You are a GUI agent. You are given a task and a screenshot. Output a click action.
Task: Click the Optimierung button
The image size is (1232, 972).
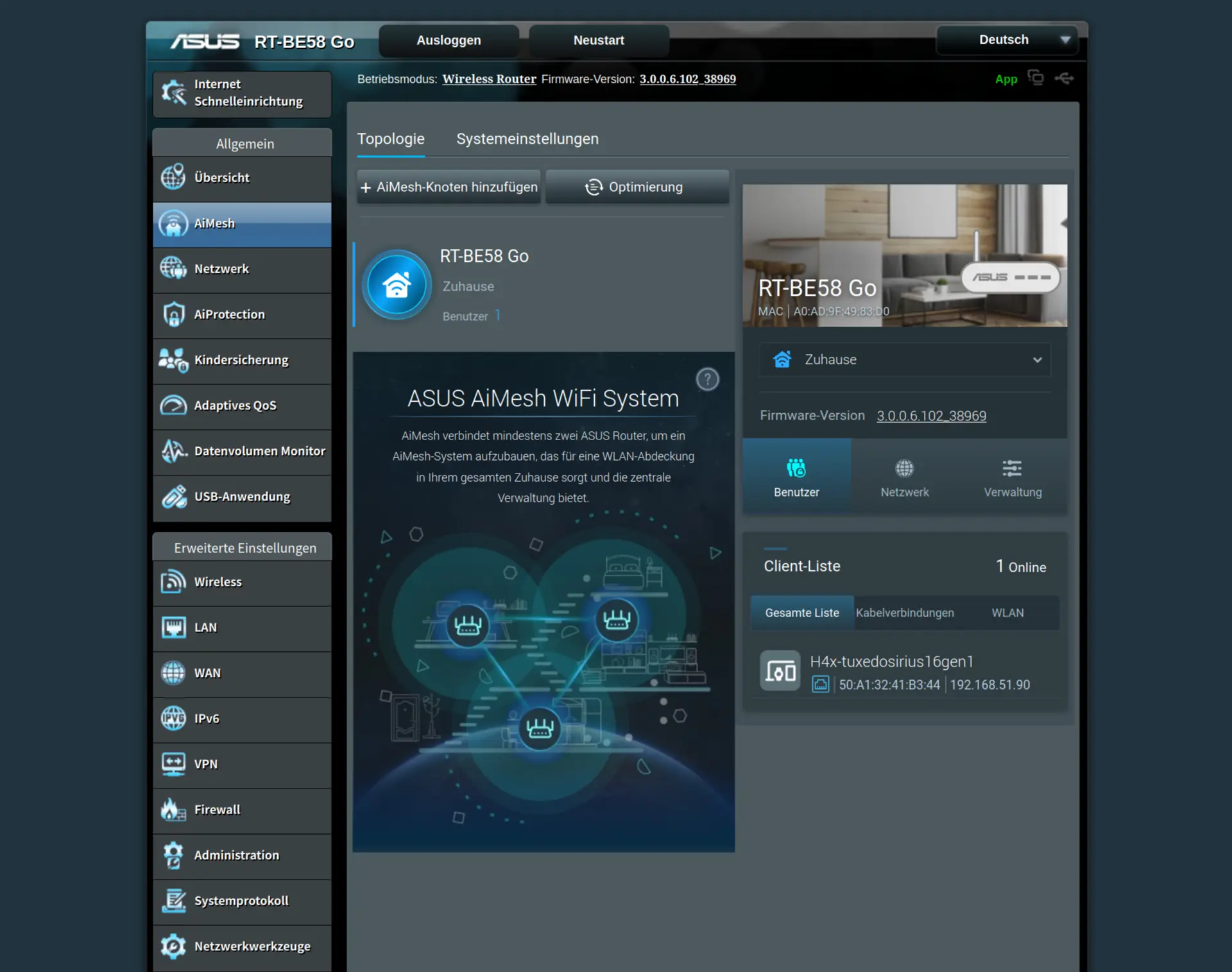coord(637,187)
